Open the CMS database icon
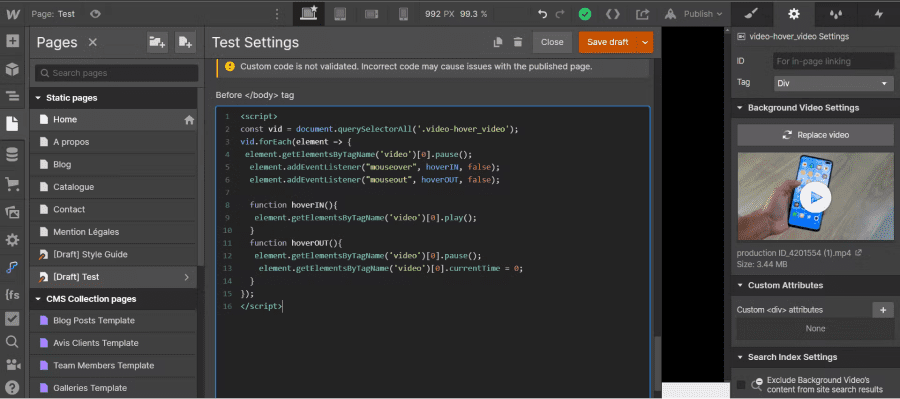 click(x=12, y=154)
